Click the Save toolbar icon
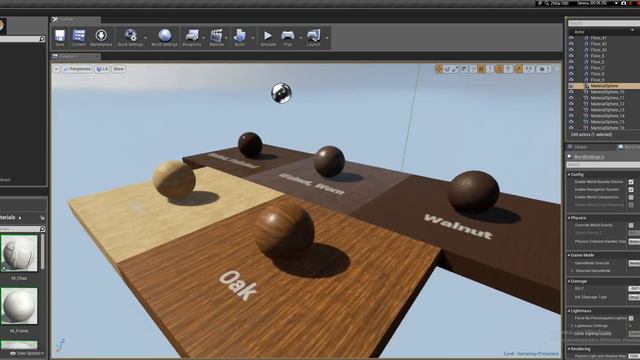 point(60,36)
